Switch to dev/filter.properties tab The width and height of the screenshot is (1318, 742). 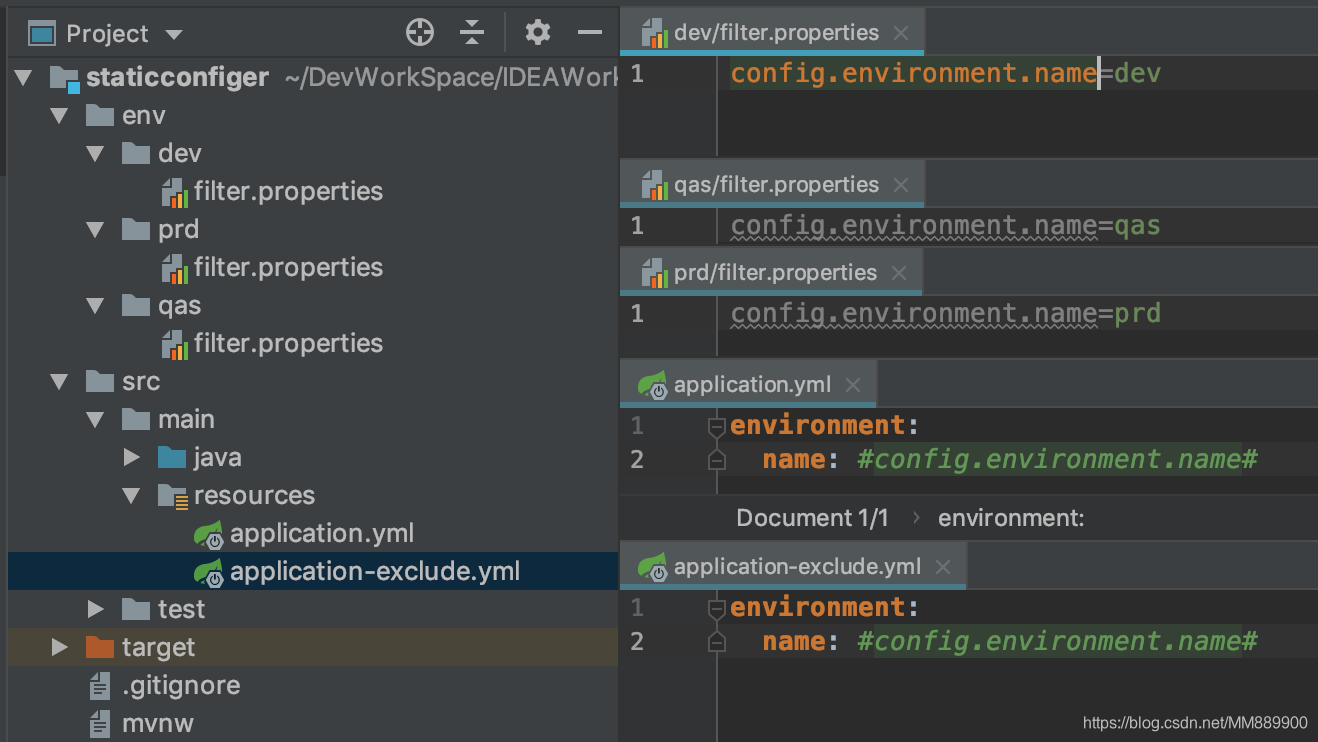pos(772,33)
